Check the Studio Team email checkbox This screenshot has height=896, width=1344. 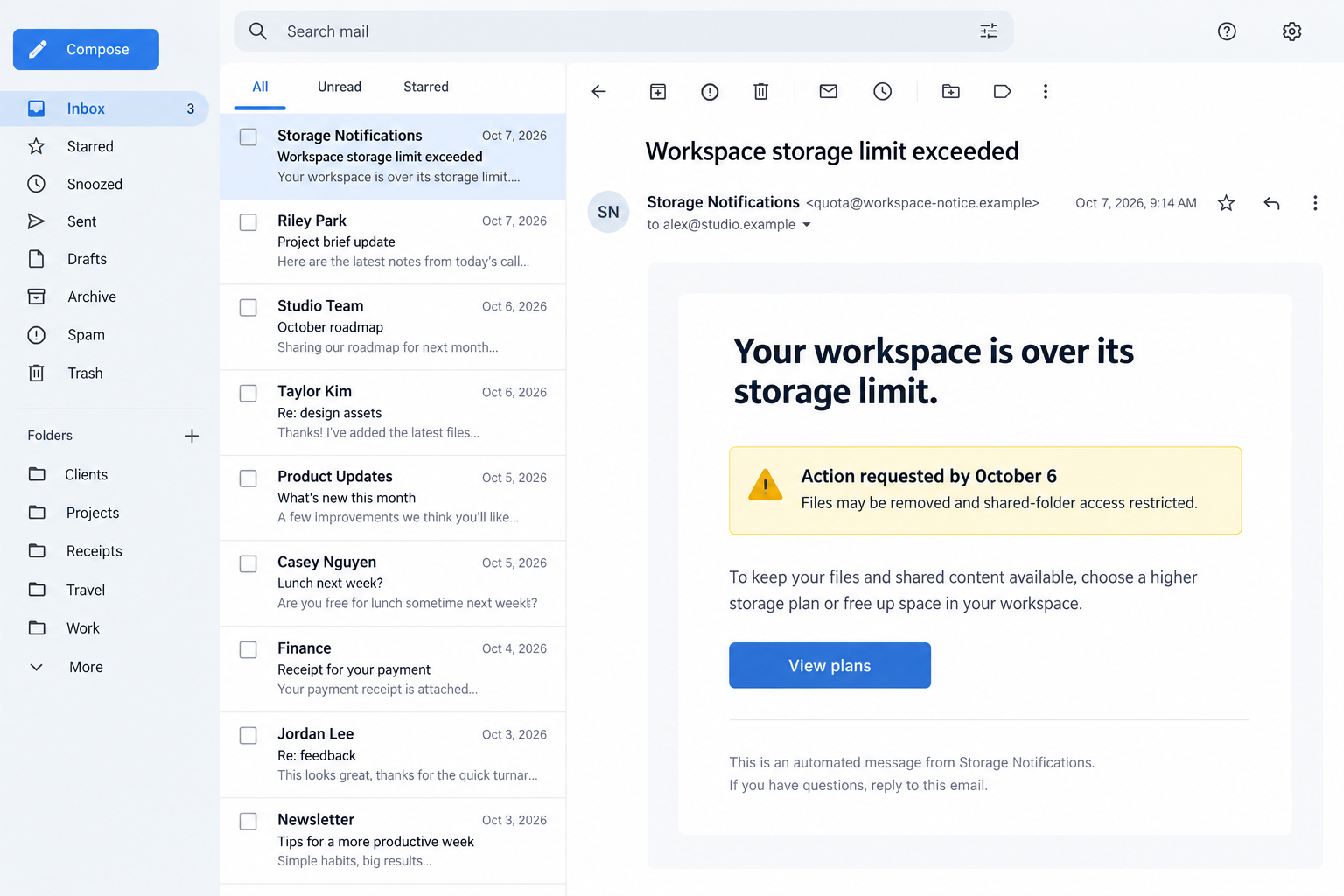248,308
